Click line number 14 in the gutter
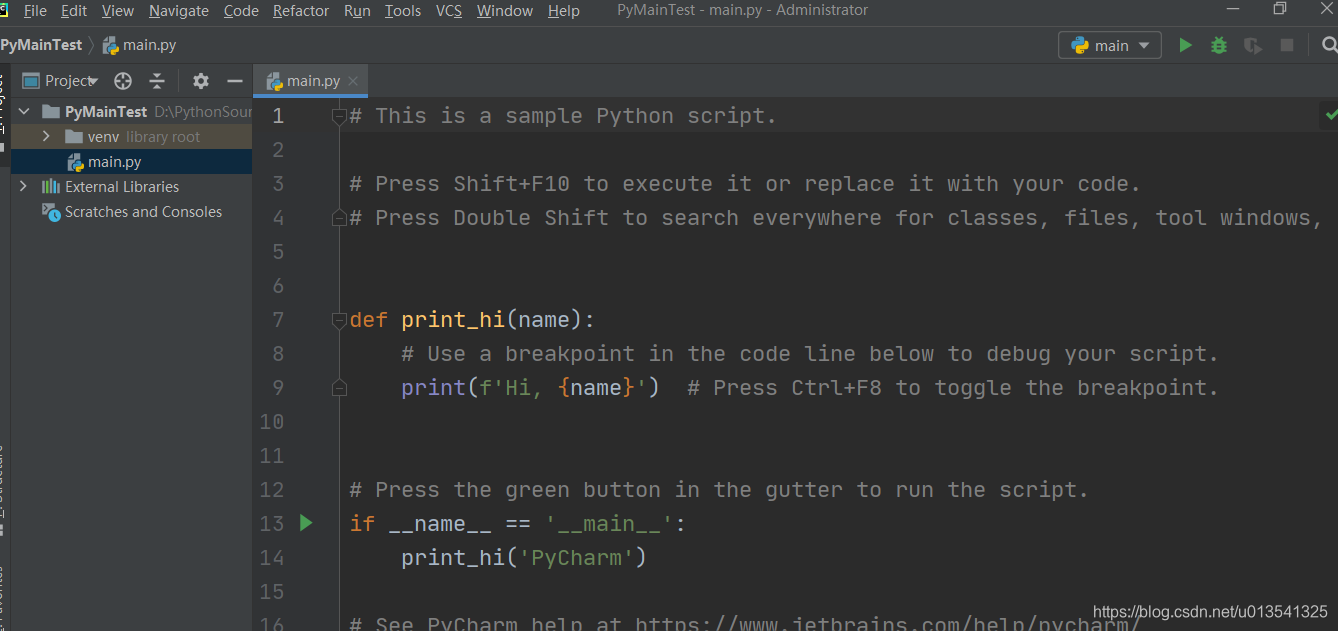This screenshot has width=1338, height=631. pos(272,558)
